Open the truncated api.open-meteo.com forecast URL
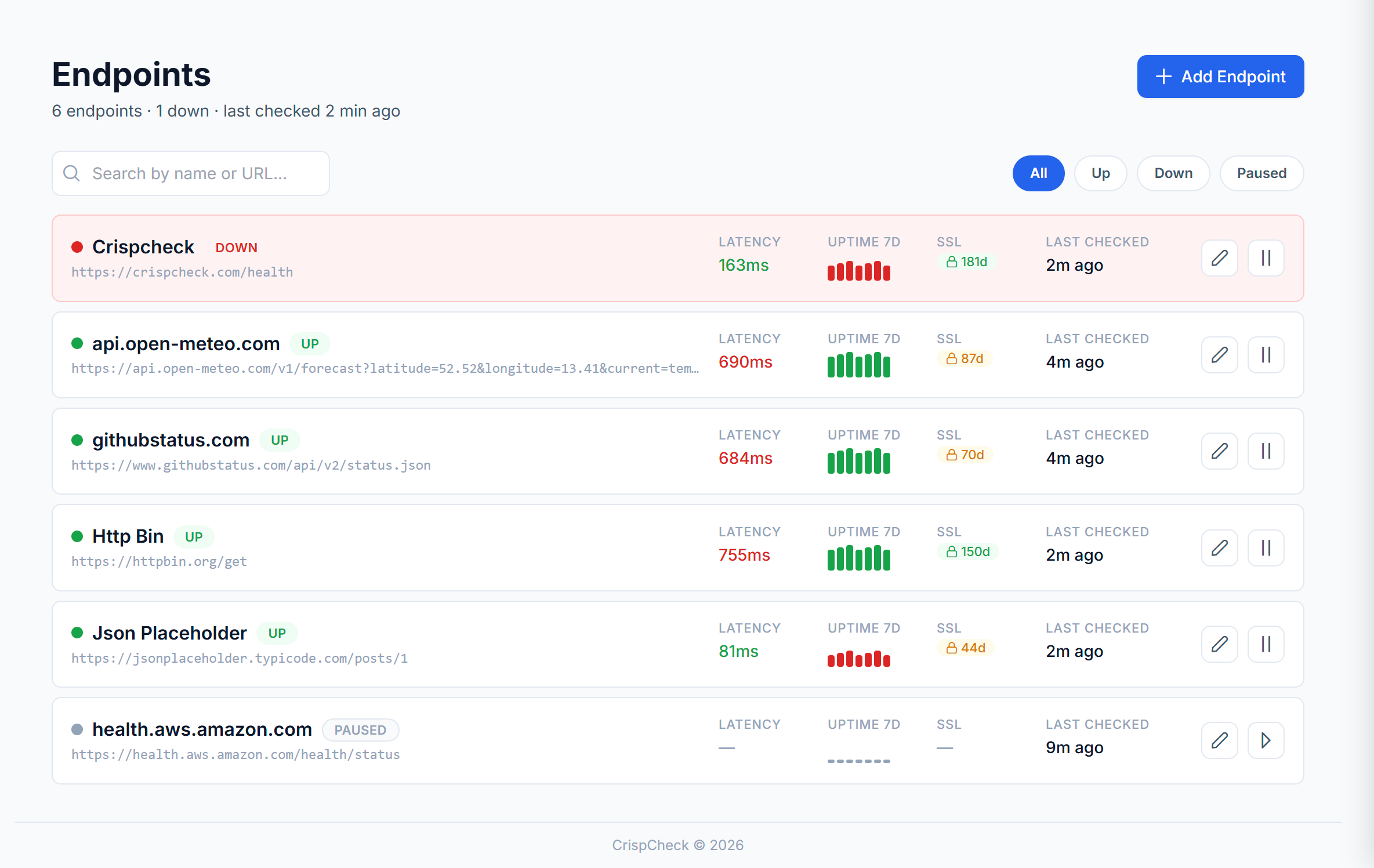Screen dimensions: 1374x868 (x=383, y=368)
